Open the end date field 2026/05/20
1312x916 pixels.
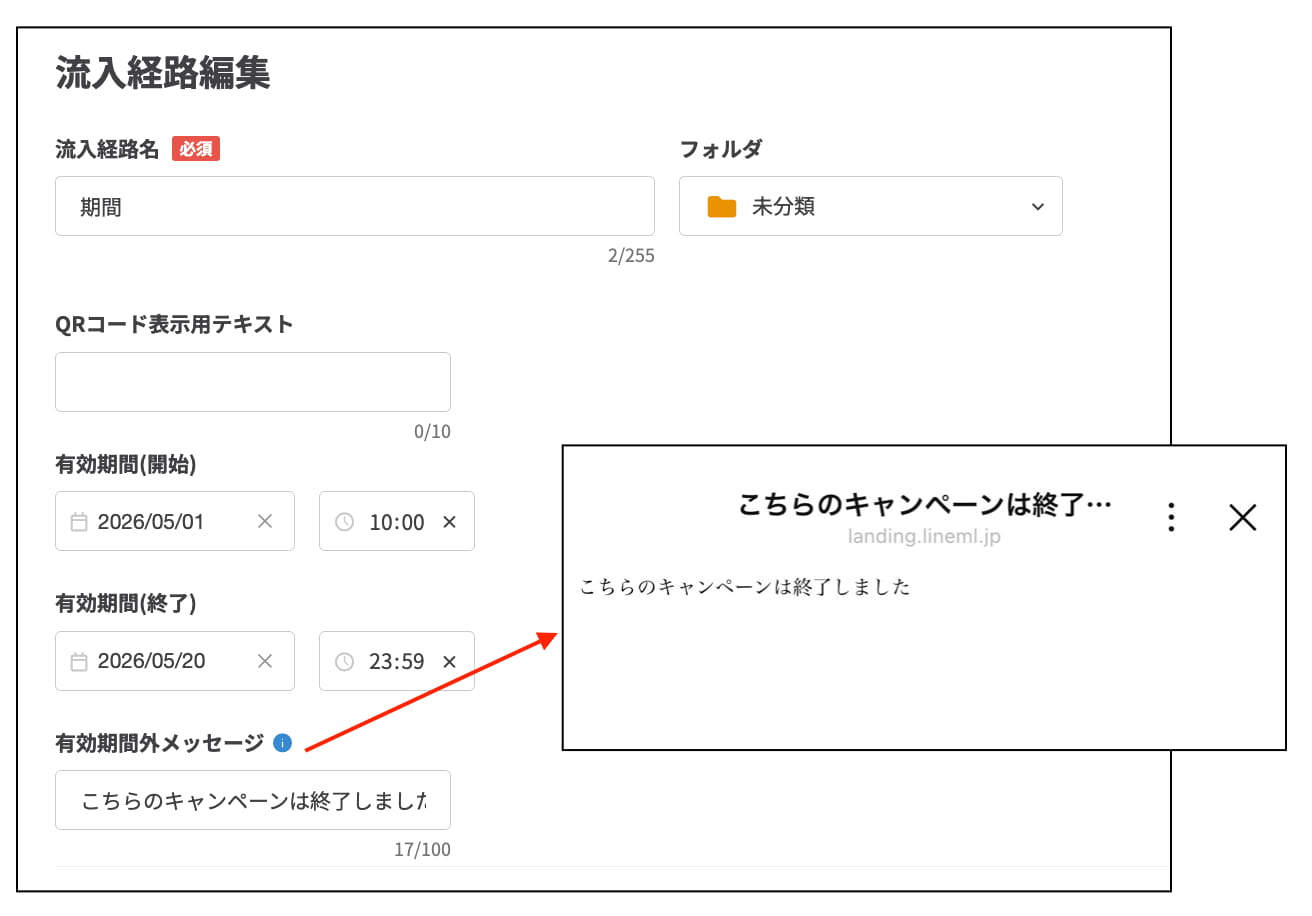[174, 661]
